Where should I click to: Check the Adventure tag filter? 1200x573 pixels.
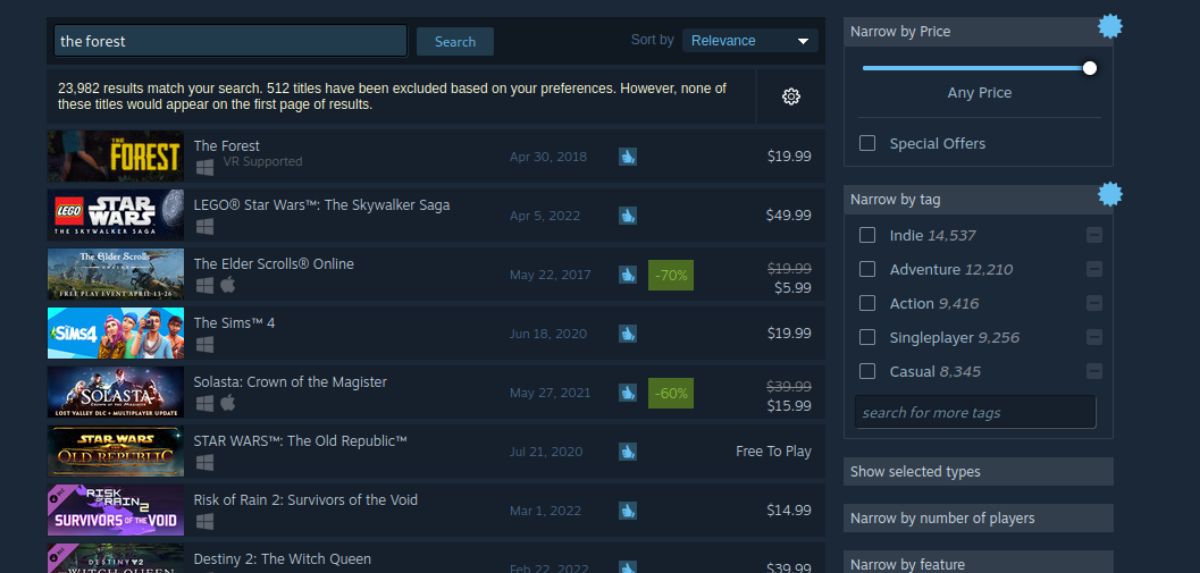868,270
